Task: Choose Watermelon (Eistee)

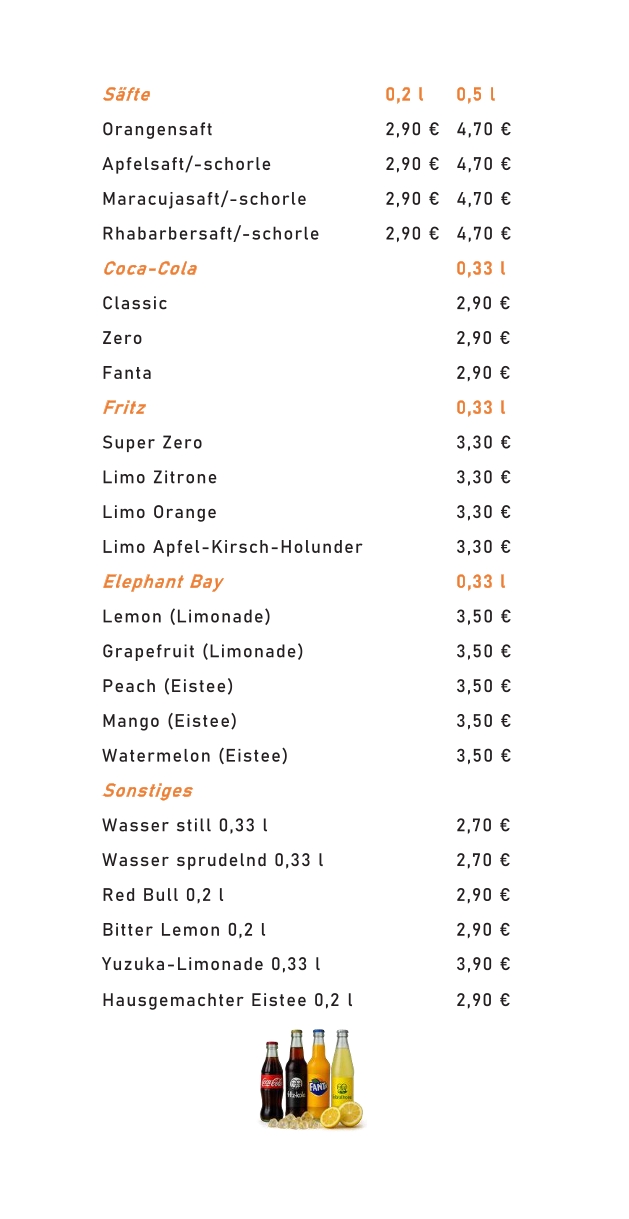Action: tap(195, 756)
